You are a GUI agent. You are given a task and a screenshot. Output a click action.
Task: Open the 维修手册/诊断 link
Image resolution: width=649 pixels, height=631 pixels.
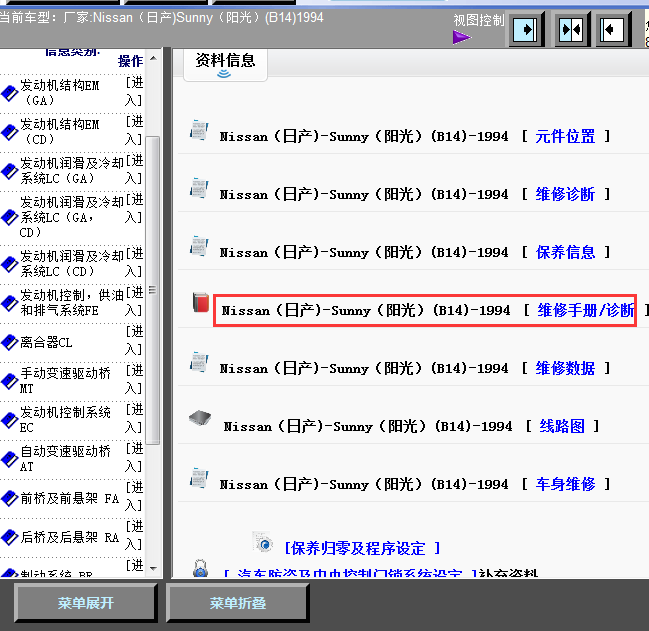point(585,310)
